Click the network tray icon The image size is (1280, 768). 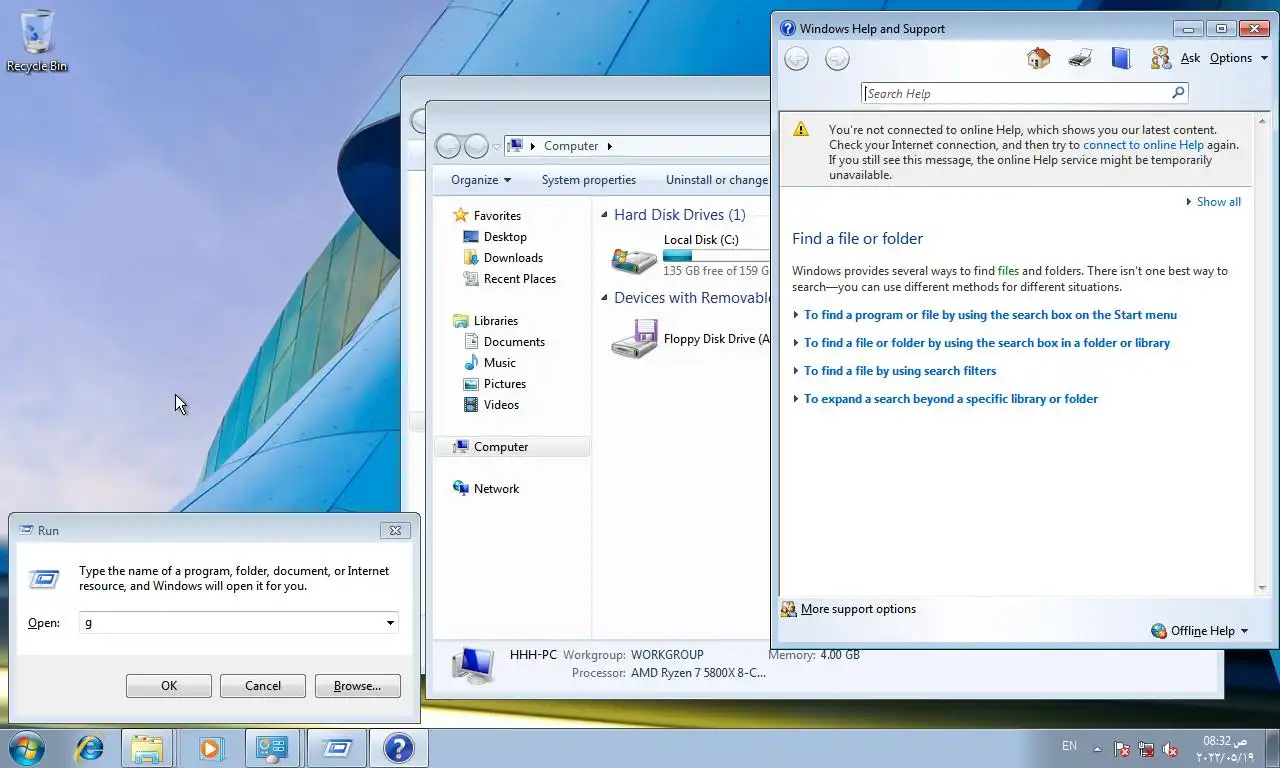[x=1146, y=749]
